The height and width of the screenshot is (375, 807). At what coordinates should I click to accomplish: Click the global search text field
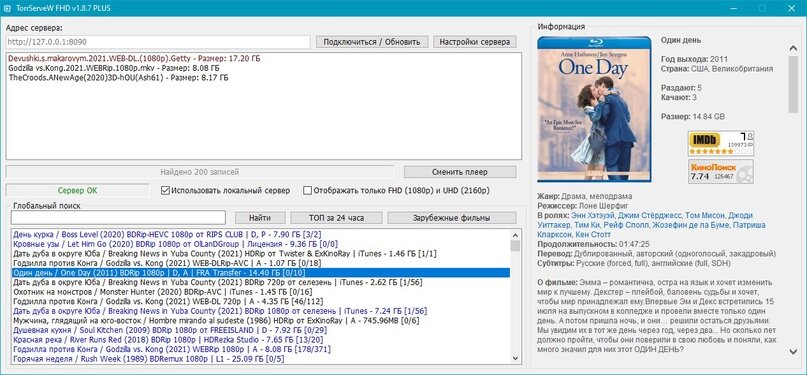[x=118, y=218]
